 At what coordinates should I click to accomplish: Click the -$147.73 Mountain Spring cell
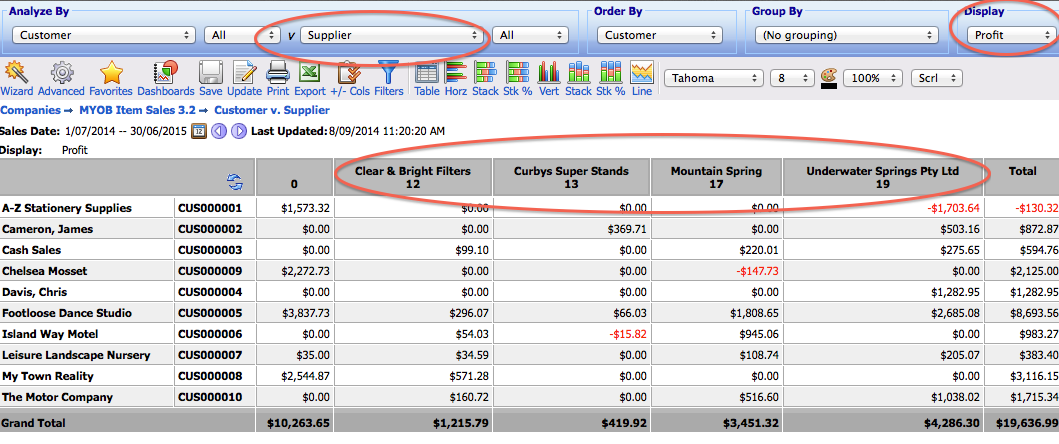(758, 271)
